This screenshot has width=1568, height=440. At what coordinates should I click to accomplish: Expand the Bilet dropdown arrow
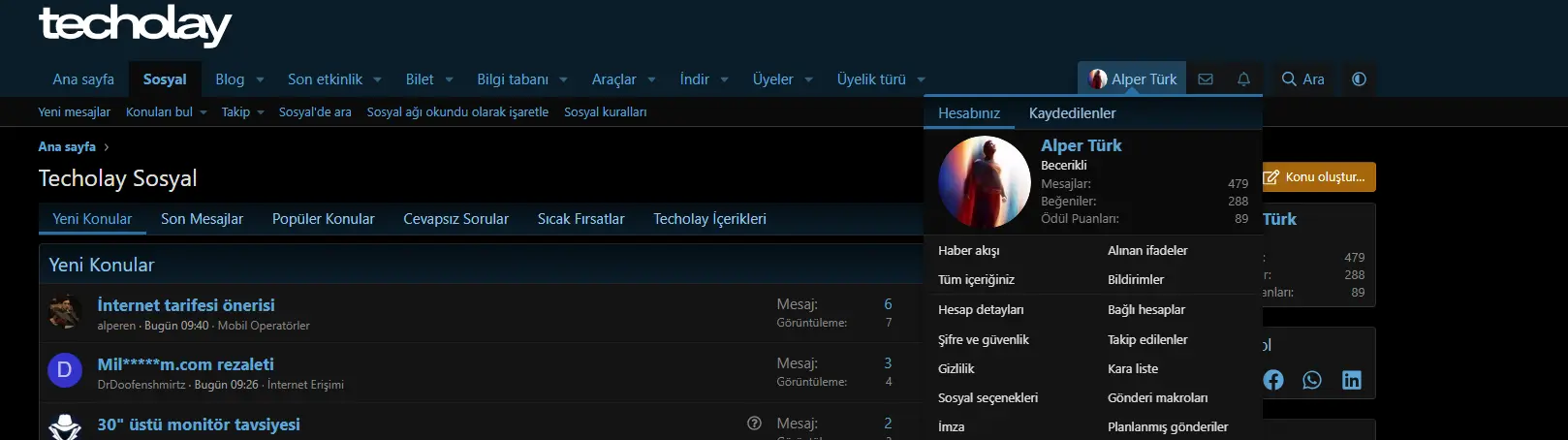449,80
